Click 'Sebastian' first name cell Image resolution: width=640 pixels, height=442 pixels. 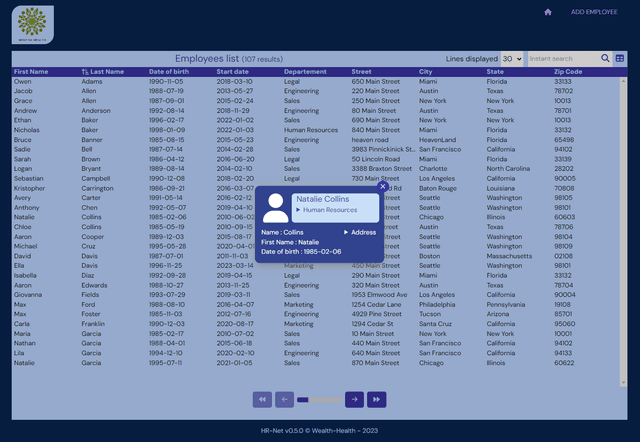tap(29, 178)
